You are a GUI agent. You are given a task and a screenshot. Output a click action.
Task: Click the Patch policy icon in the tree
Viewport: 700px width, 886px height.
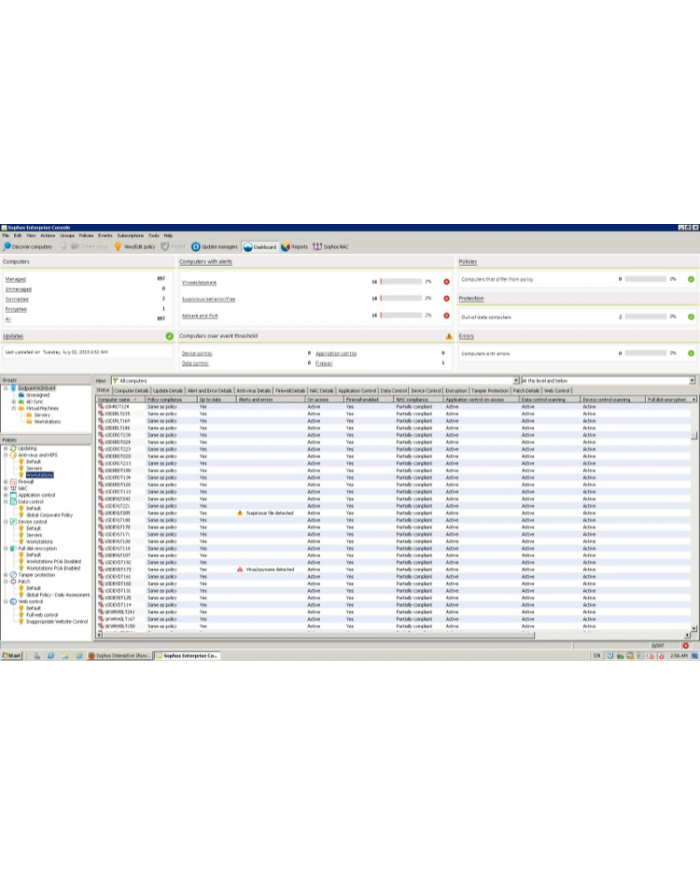tap(13, 581)
